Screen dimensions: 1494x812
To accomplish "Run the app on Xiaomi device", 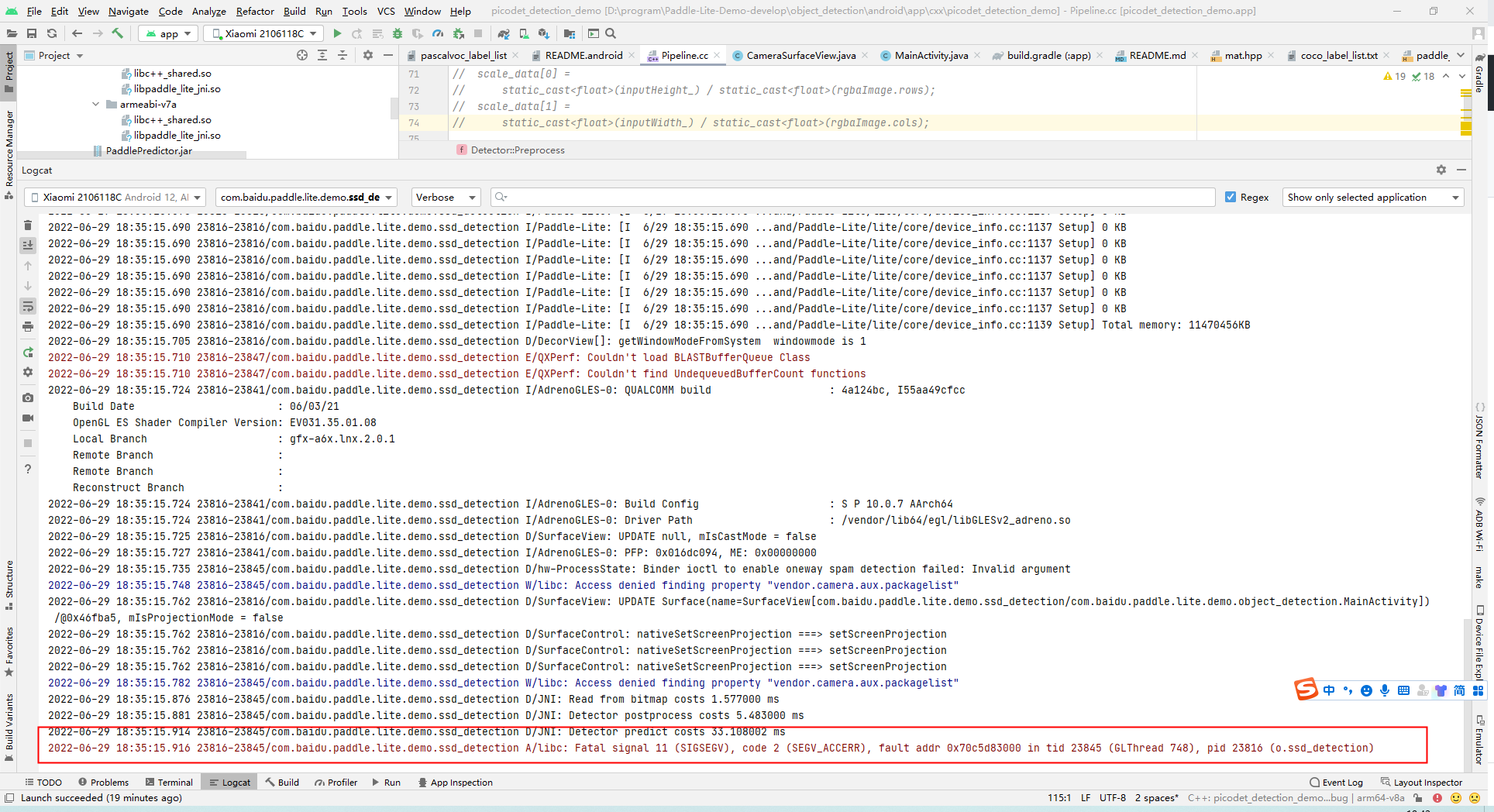I will click(337, 33).
